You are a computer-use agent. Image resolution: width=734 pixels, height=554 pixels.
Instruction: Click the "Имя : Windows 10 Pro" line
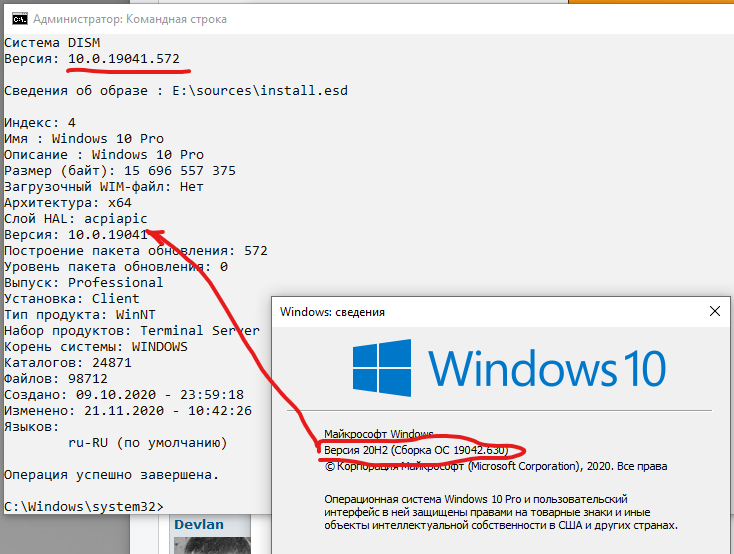pyautogui.click(x=84, y=139)
